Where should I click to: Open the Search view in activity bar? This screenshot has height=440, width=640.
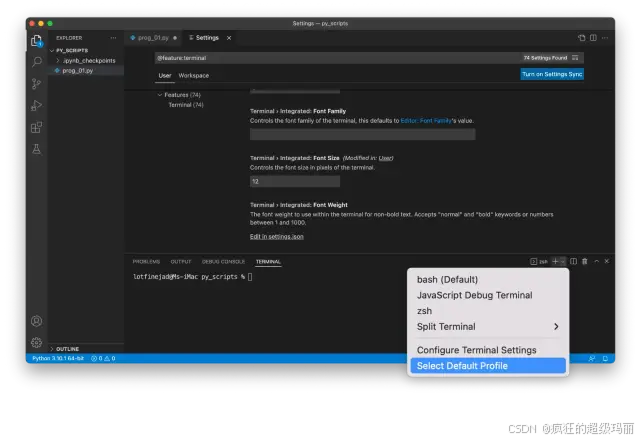click(x=36, y=62)
